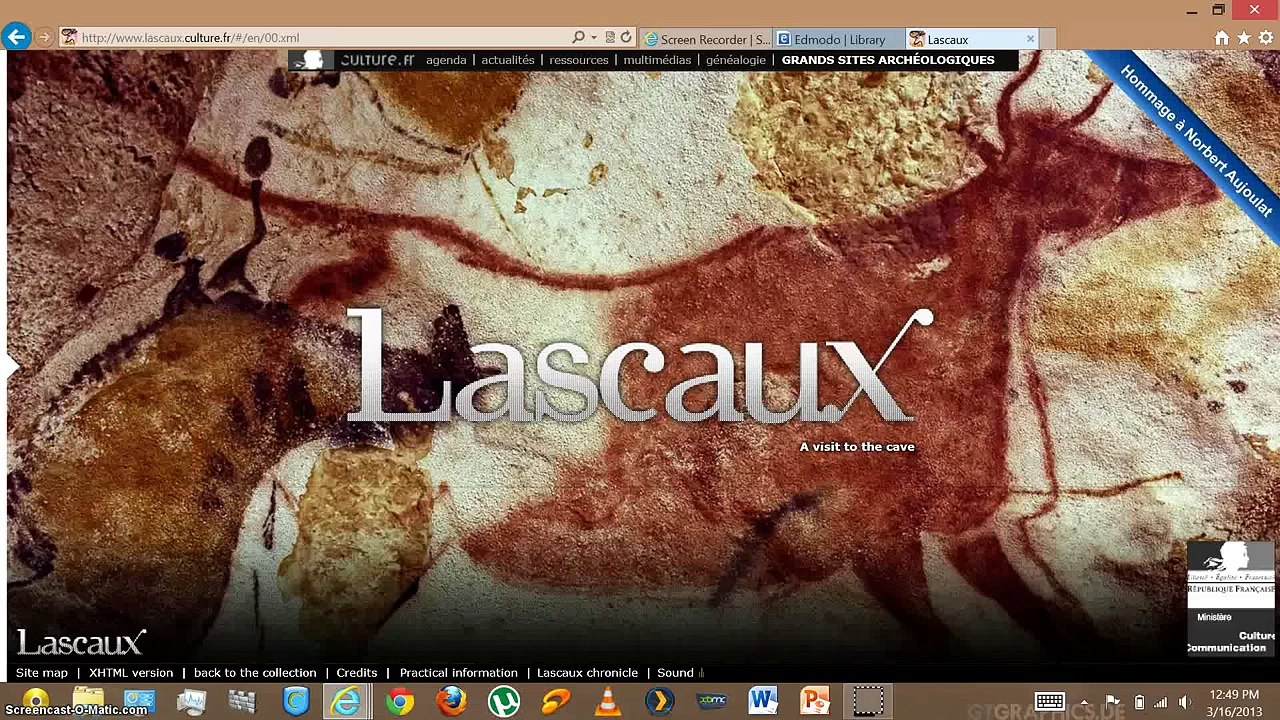Screen dimensions: 1280x720
Task: Open Microsoft Word from taskbar
Action: (x=763, y=702)
